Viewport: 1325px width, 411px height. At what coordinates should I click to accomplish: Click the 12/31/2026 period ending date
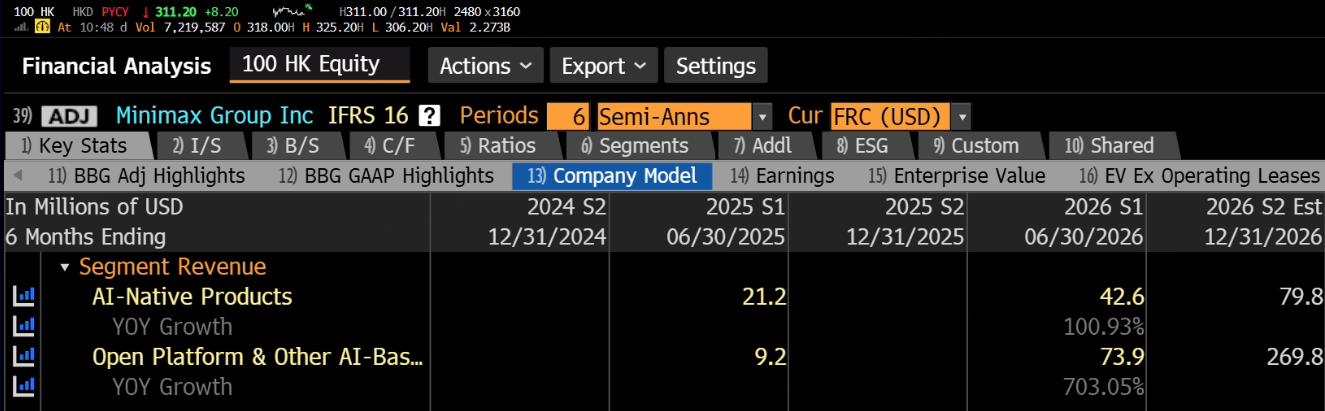pyautogui.click(x=1264, y=237)
